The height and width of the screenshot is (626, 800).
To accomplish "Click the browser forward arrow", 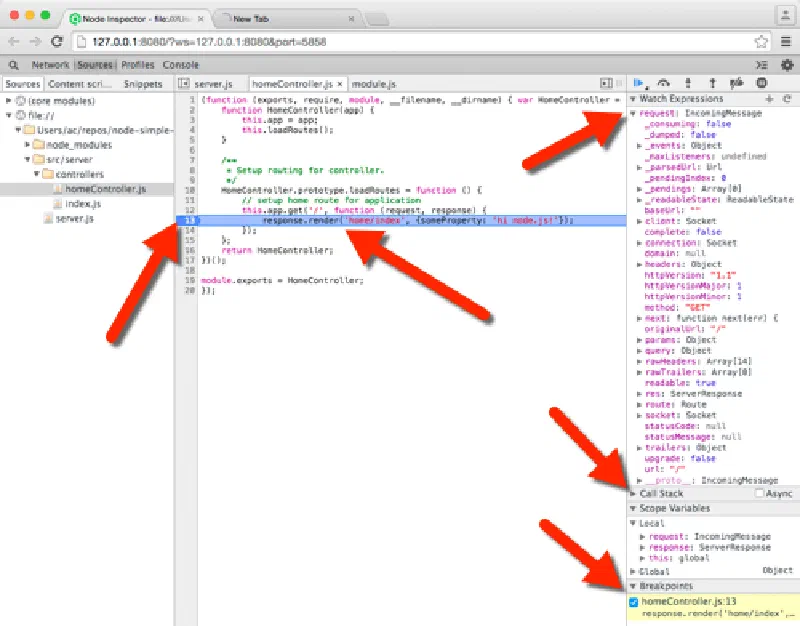I will pyautogui.click(x=35, y=42).
